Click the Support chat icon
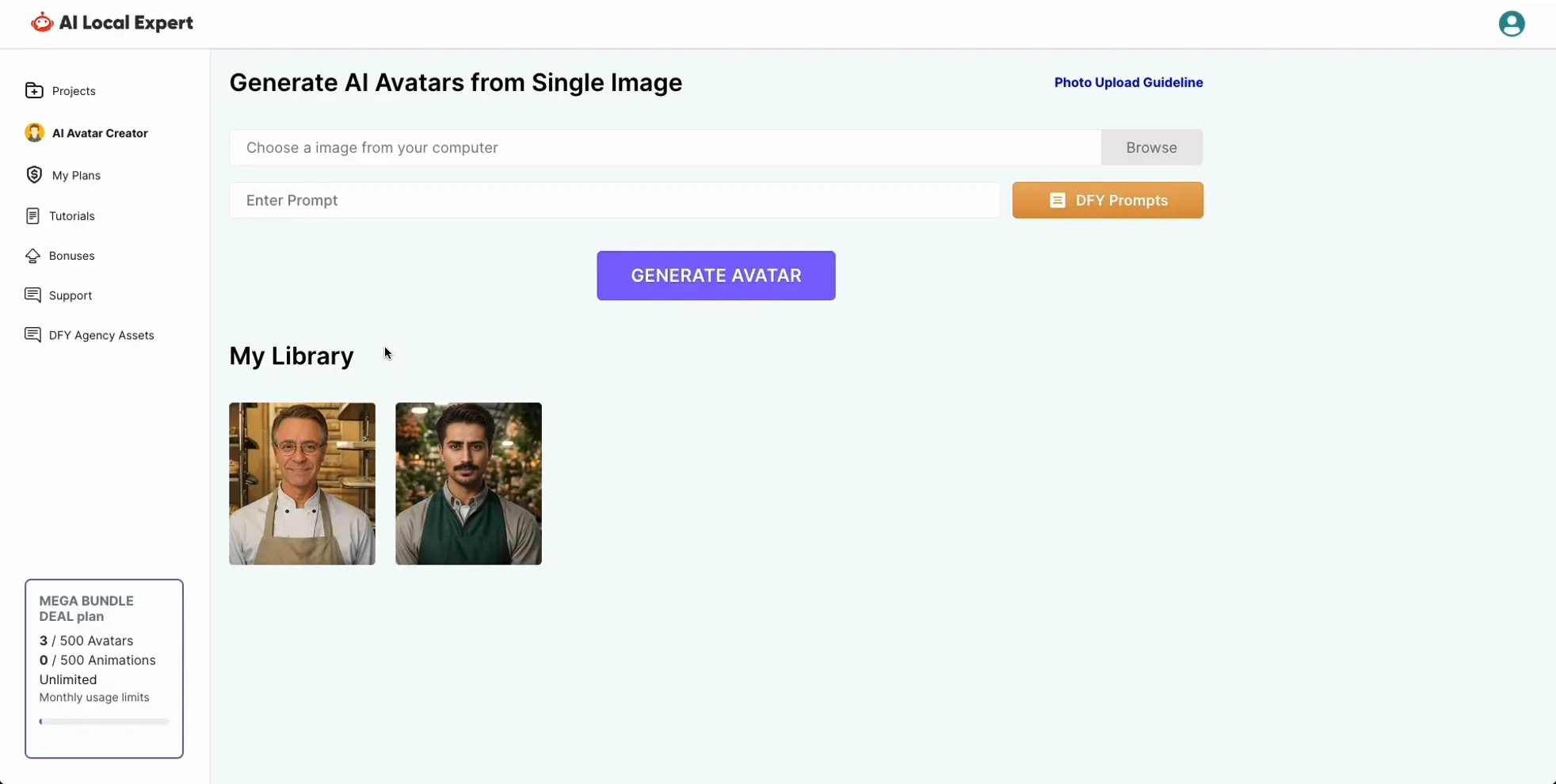This screenshot has width=1556, height=784. click(x=32, y=295)
